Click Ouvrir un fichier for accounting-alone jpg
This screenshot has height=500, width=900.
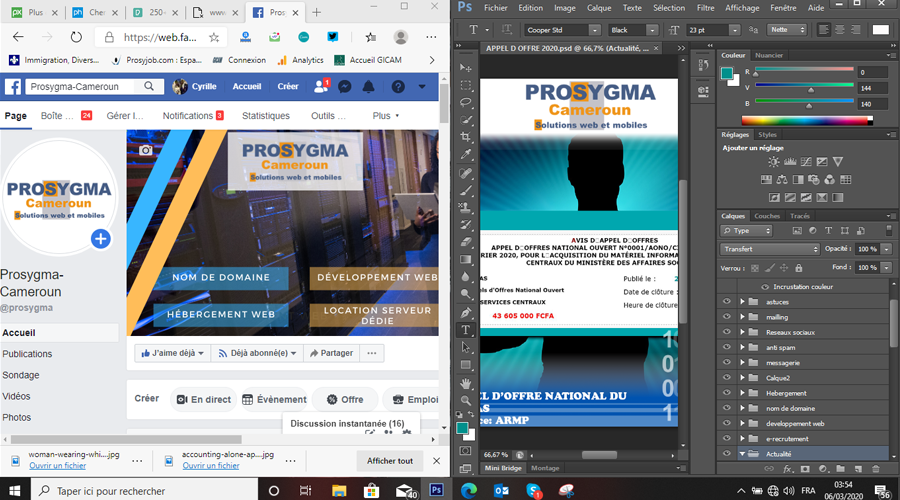pos(211,466)
